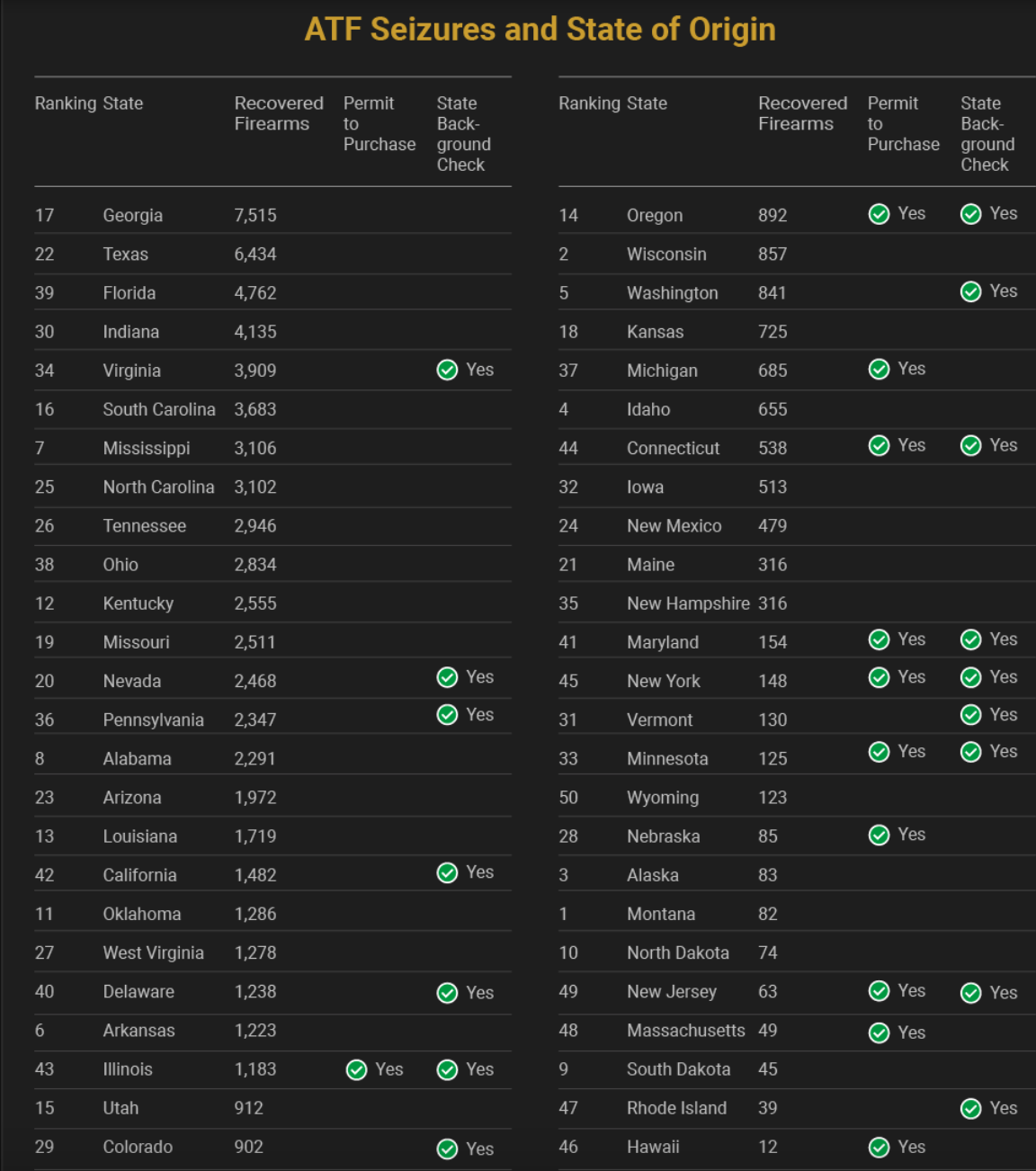Click Illinois's Permit to Purchase checkmark icon

(357, 1069)
